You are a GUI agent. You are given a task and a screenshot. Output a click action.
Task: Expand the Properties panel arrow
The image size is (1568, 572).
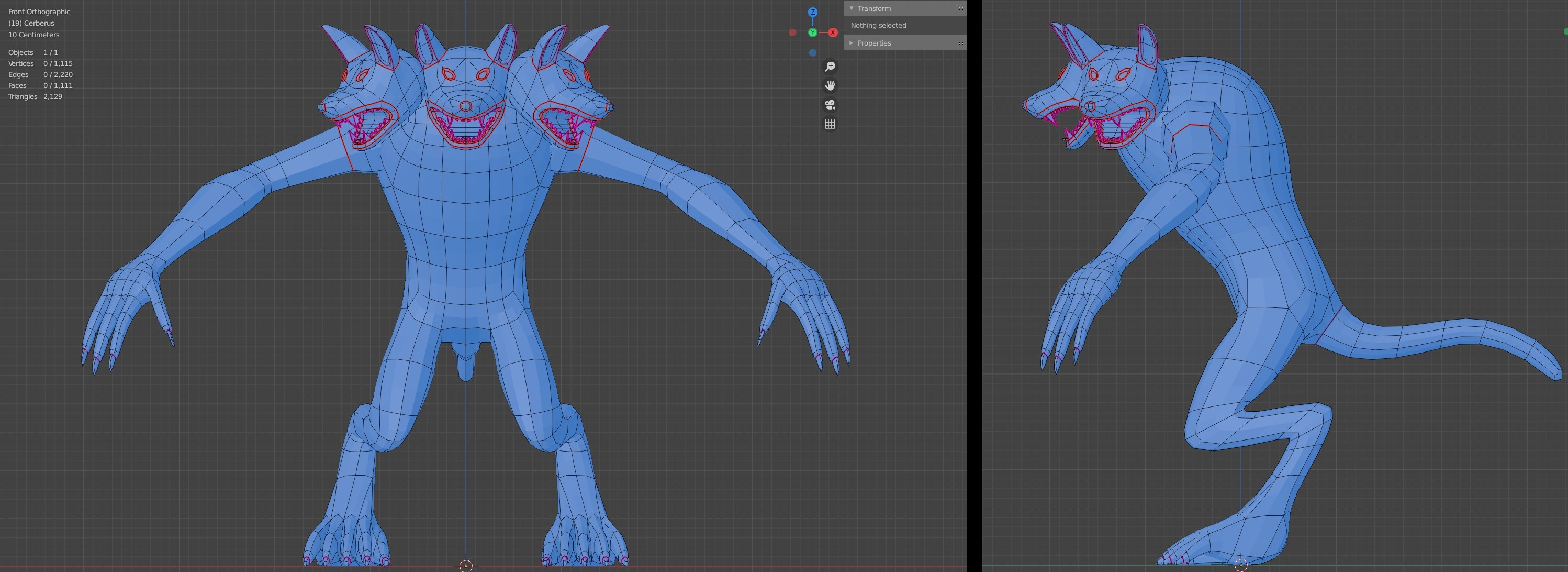(x=852, y=43)
